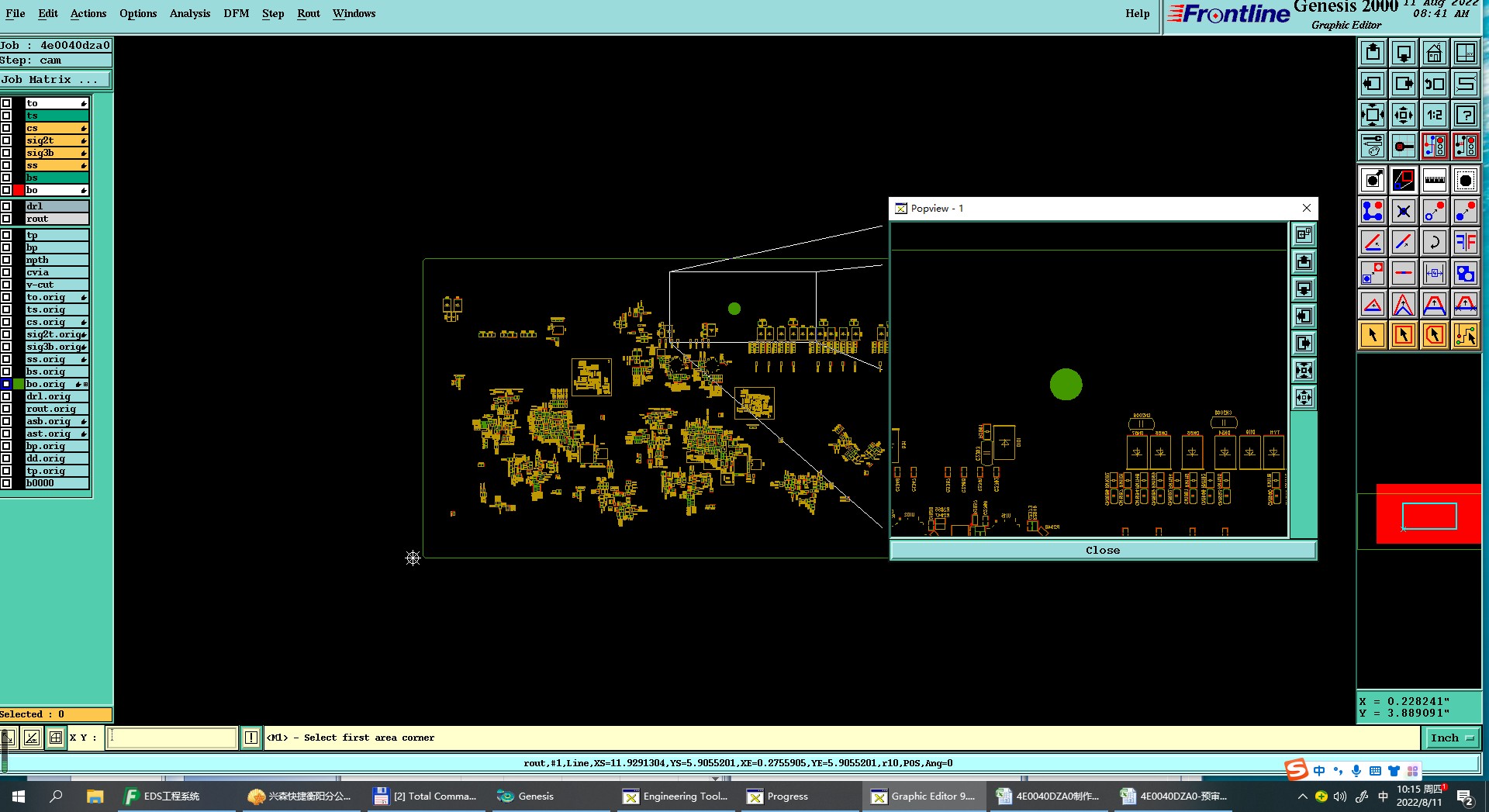Image resolution: width=1489 pixels, height=812 pixels.
Task: Click the mirror F icon
Action: point(1466,242)
